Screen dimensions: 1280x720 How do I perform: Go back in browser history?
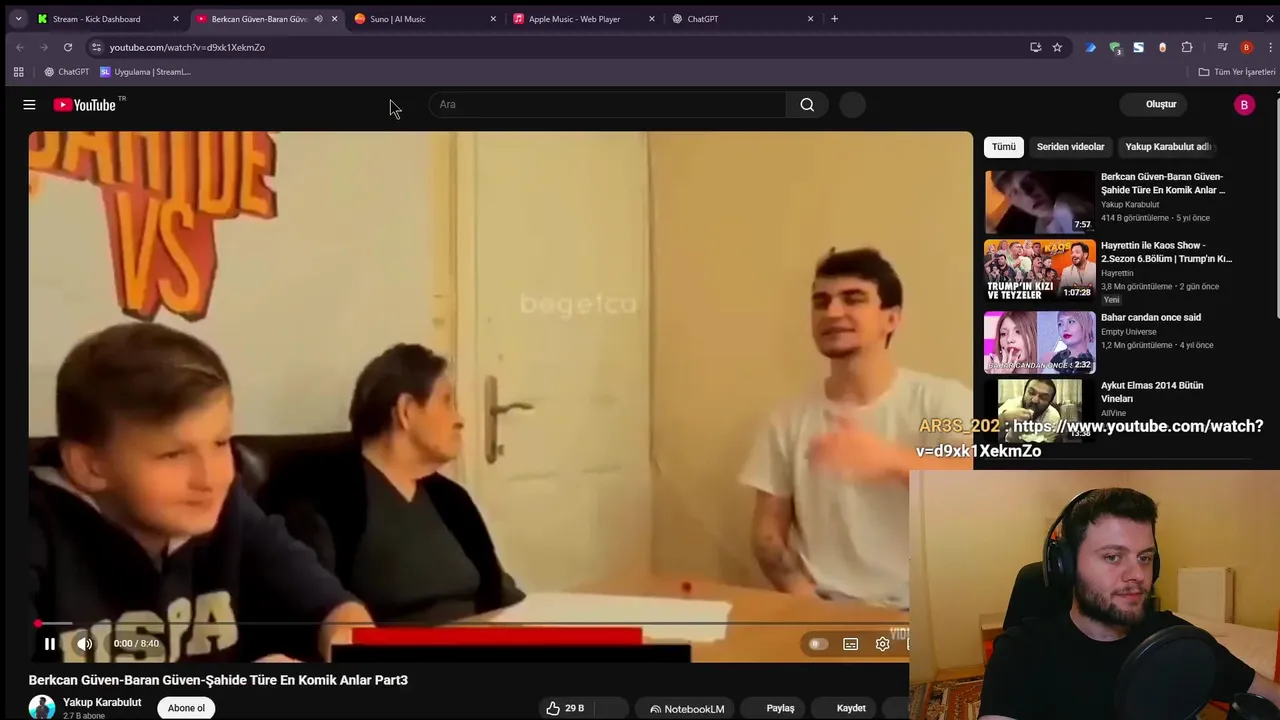point(20,47)
